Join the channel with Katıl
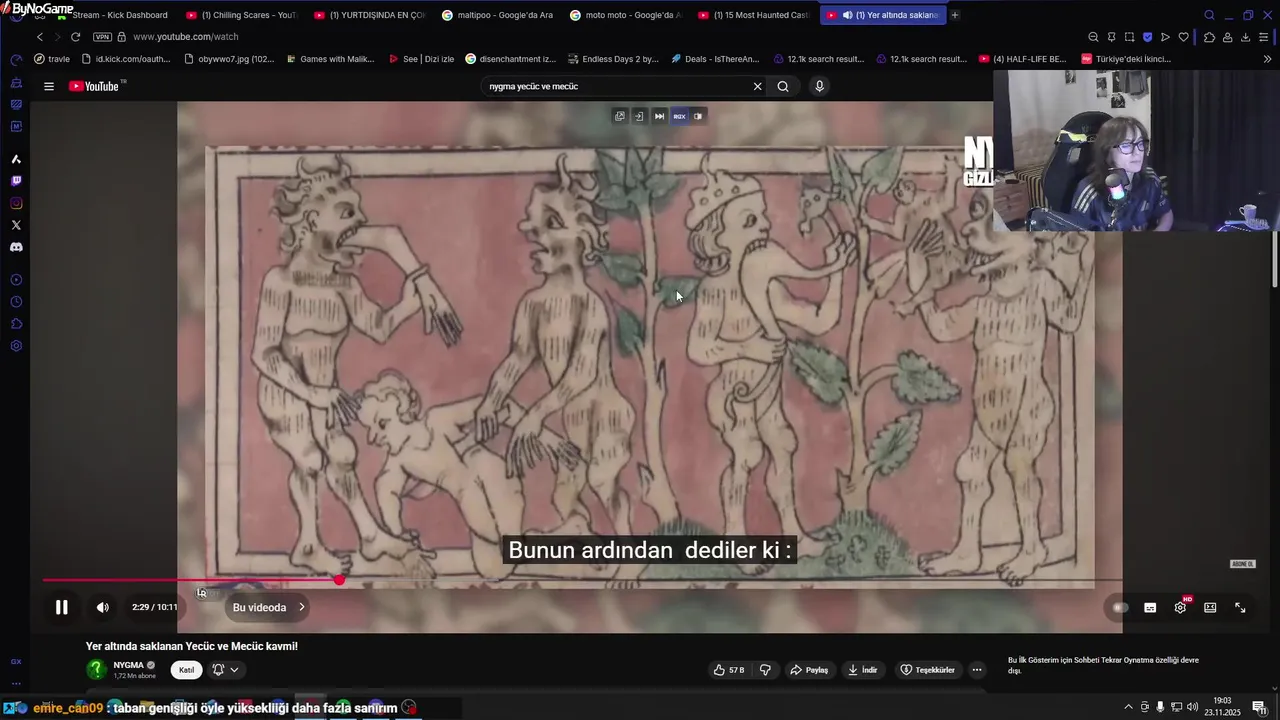 pyautogui.click(x=186, y=670)
